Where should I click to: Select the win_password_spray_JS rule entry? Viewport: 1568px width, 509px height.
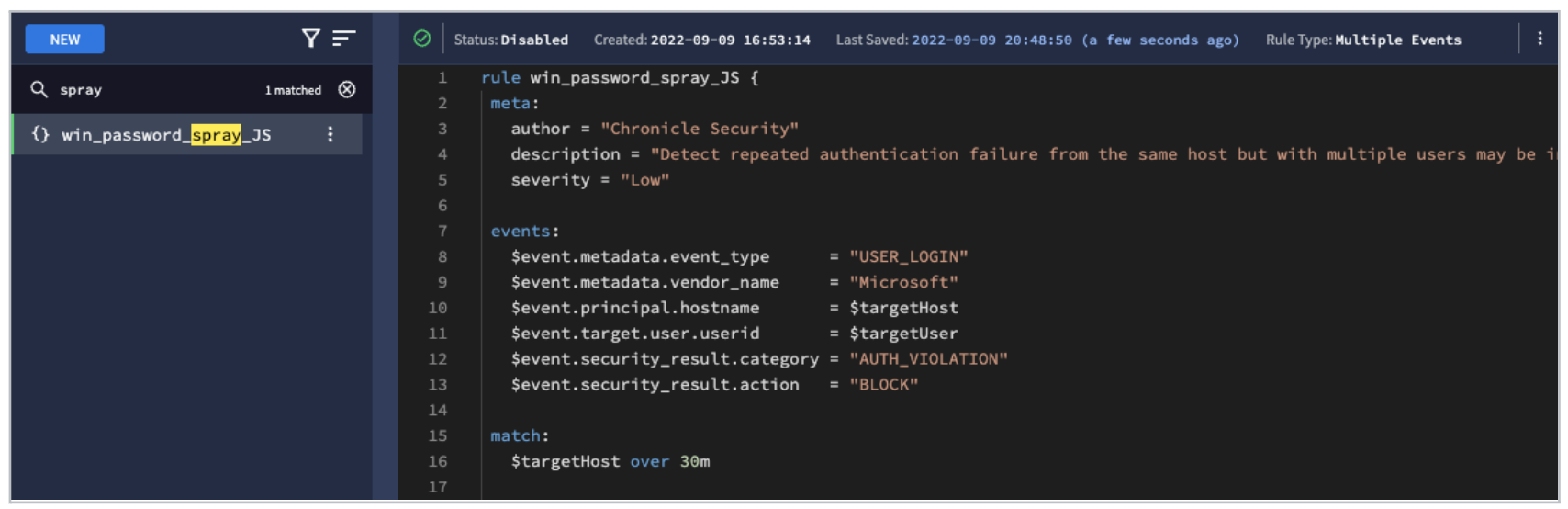pyautogui.click(x=186, y=134)
